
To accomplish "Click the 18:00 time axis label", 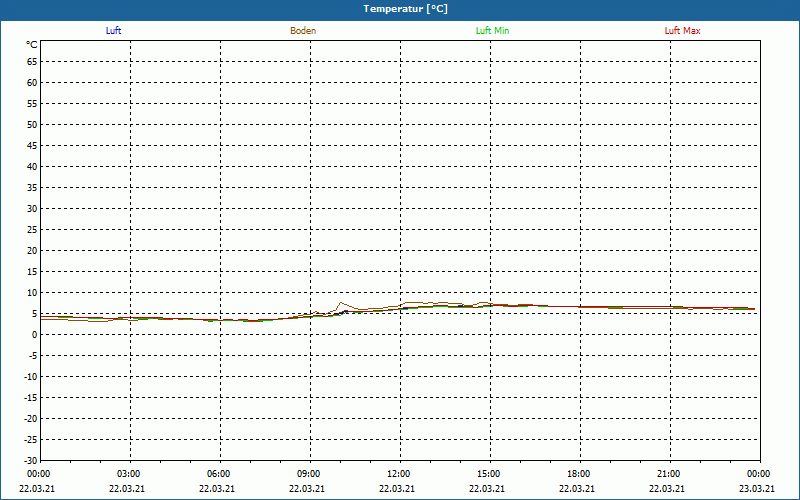I will pos(579,474).
